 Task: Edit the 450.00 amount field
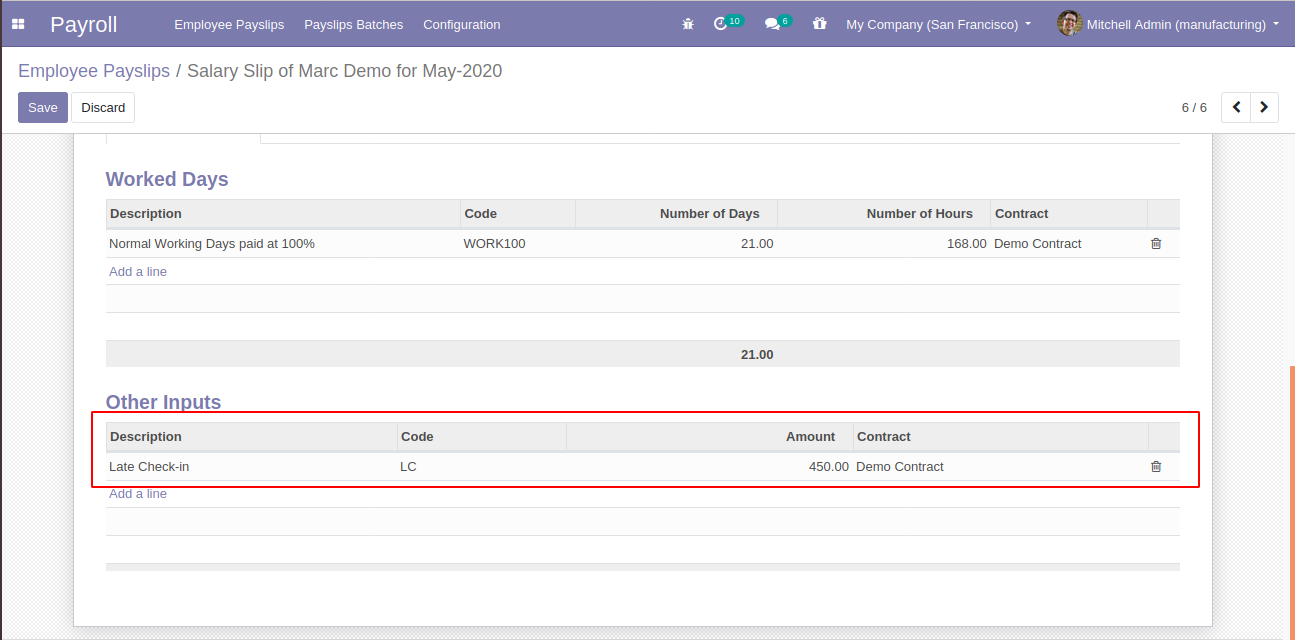tap(828, 466)
